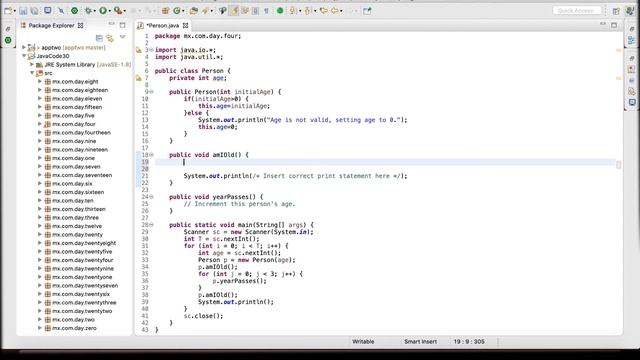Select mx.com.day.eighteen package
Viewport: 640px width, 360px height.
click(80, 90)
